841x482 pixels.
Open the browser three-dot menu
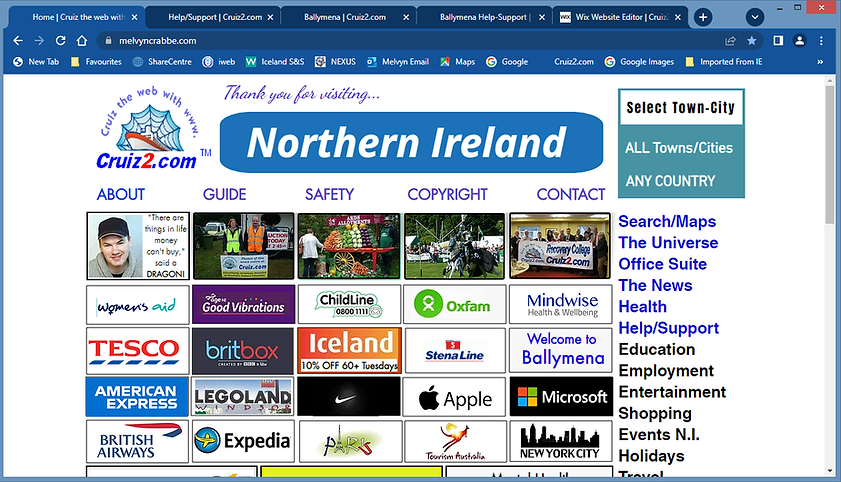[821, 41]
